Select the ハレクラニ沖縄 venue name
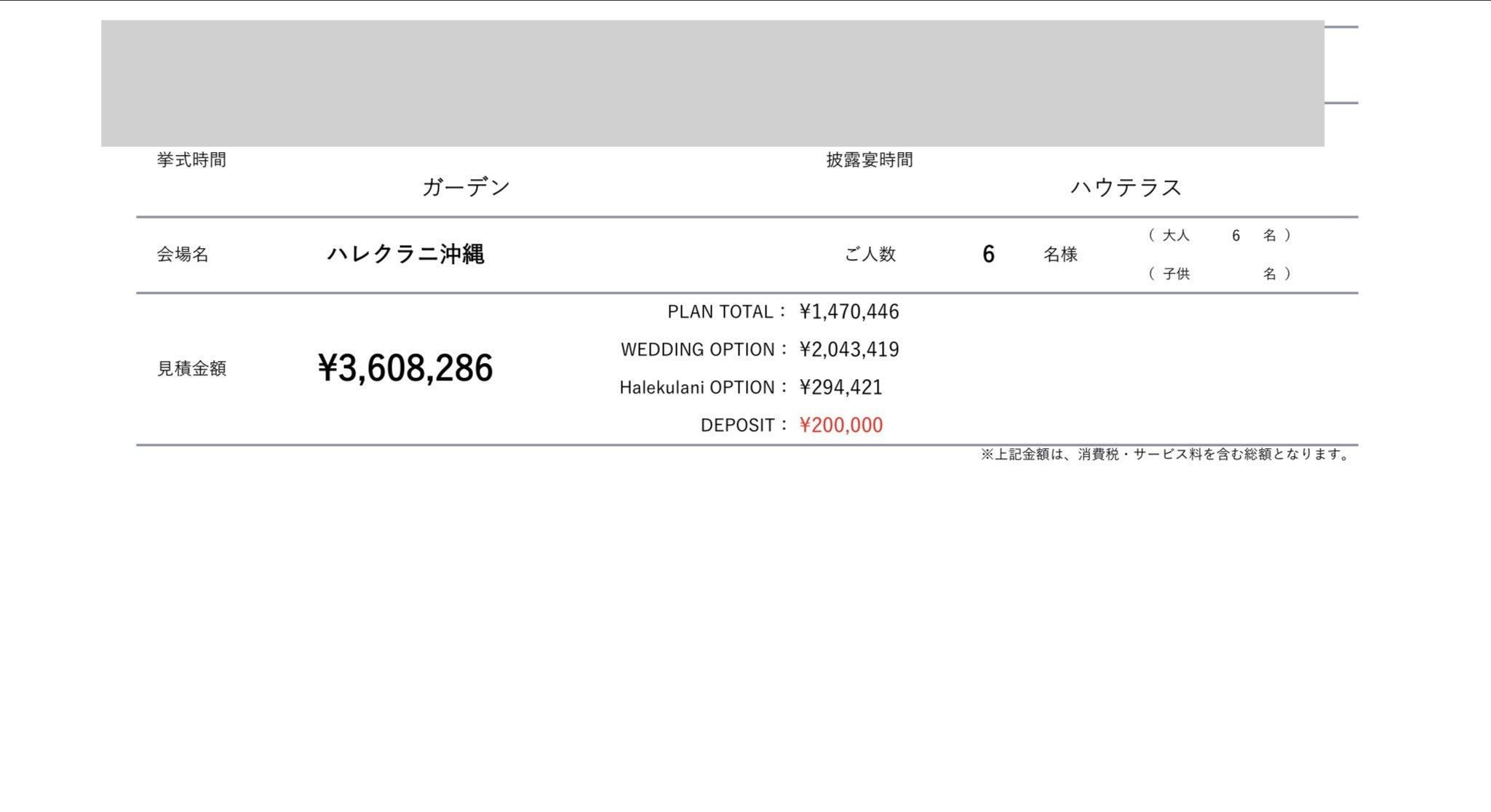The width and height of the screenshot is (1491, 812). tap(405, 255)
